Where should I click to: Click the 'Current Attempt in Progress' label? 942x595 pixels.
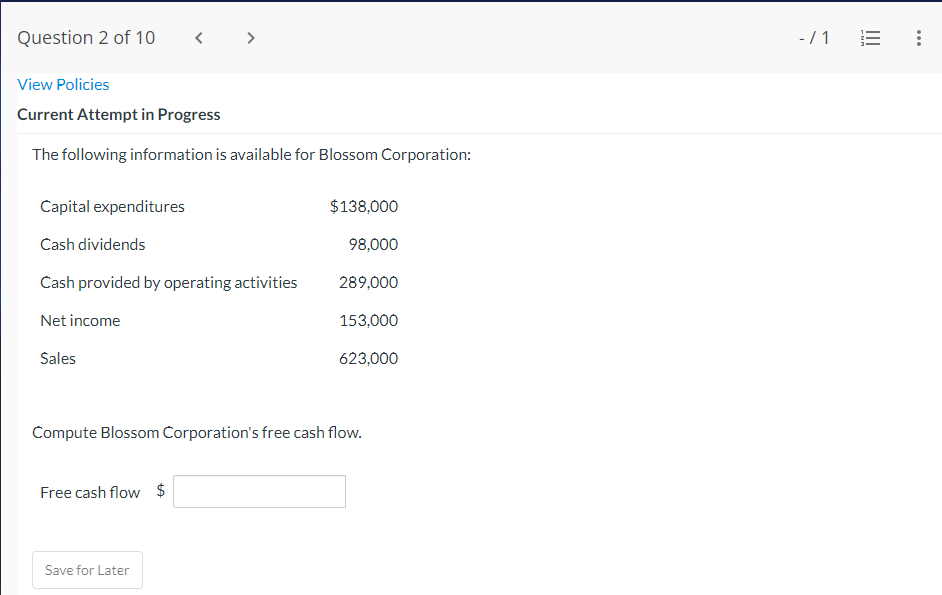[x=118, y=114]
